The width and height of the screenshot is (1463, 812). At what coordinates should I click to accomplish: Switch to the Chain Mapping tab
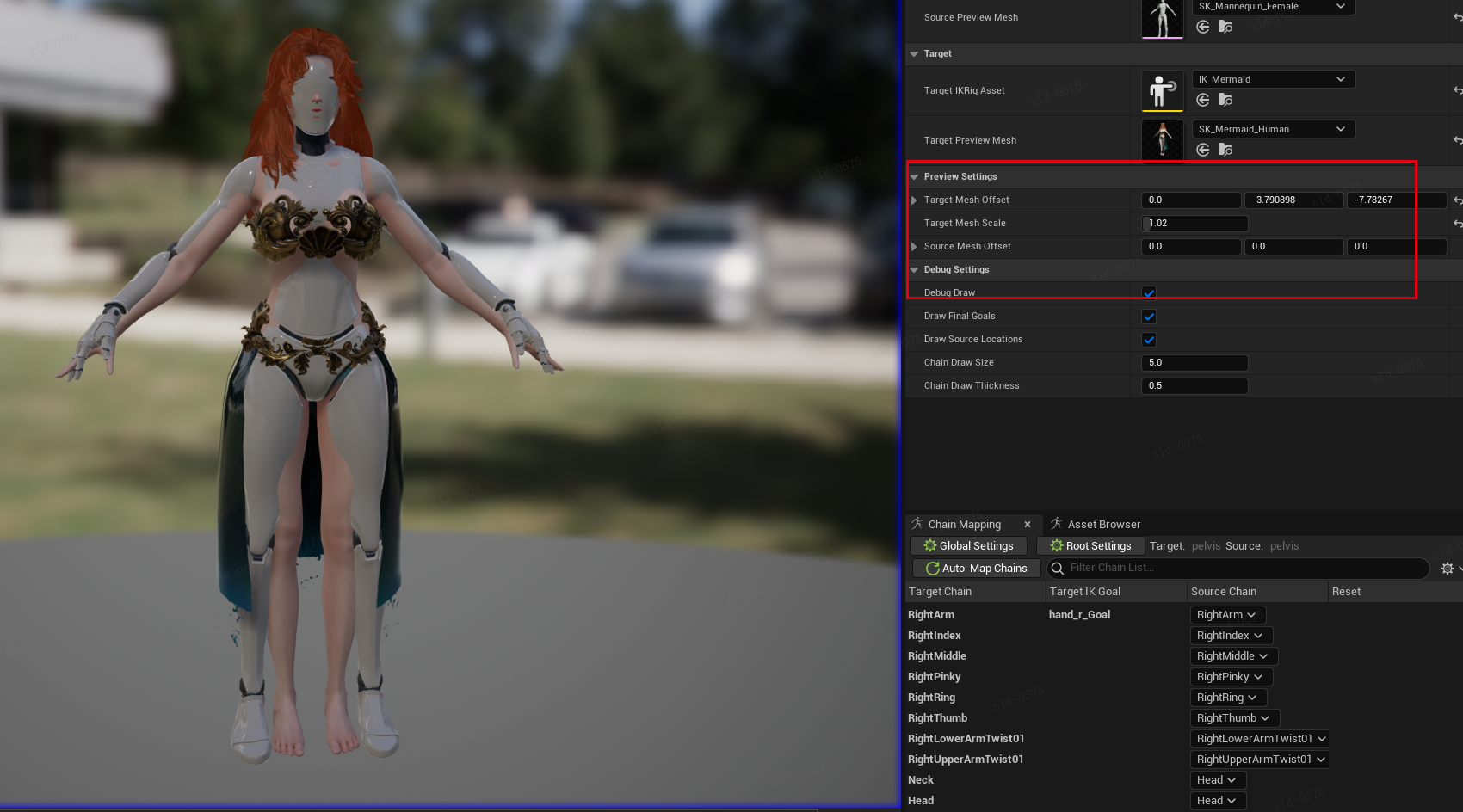pyautogui.click(x=964, y=524)
